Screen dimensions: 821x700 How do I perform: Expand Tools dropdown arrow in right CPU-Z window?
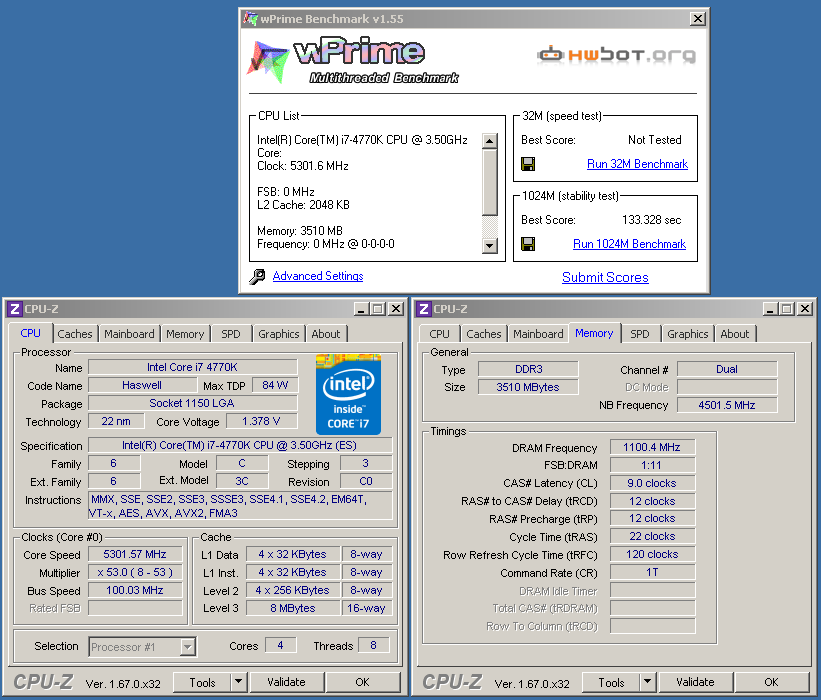point(647,682)
